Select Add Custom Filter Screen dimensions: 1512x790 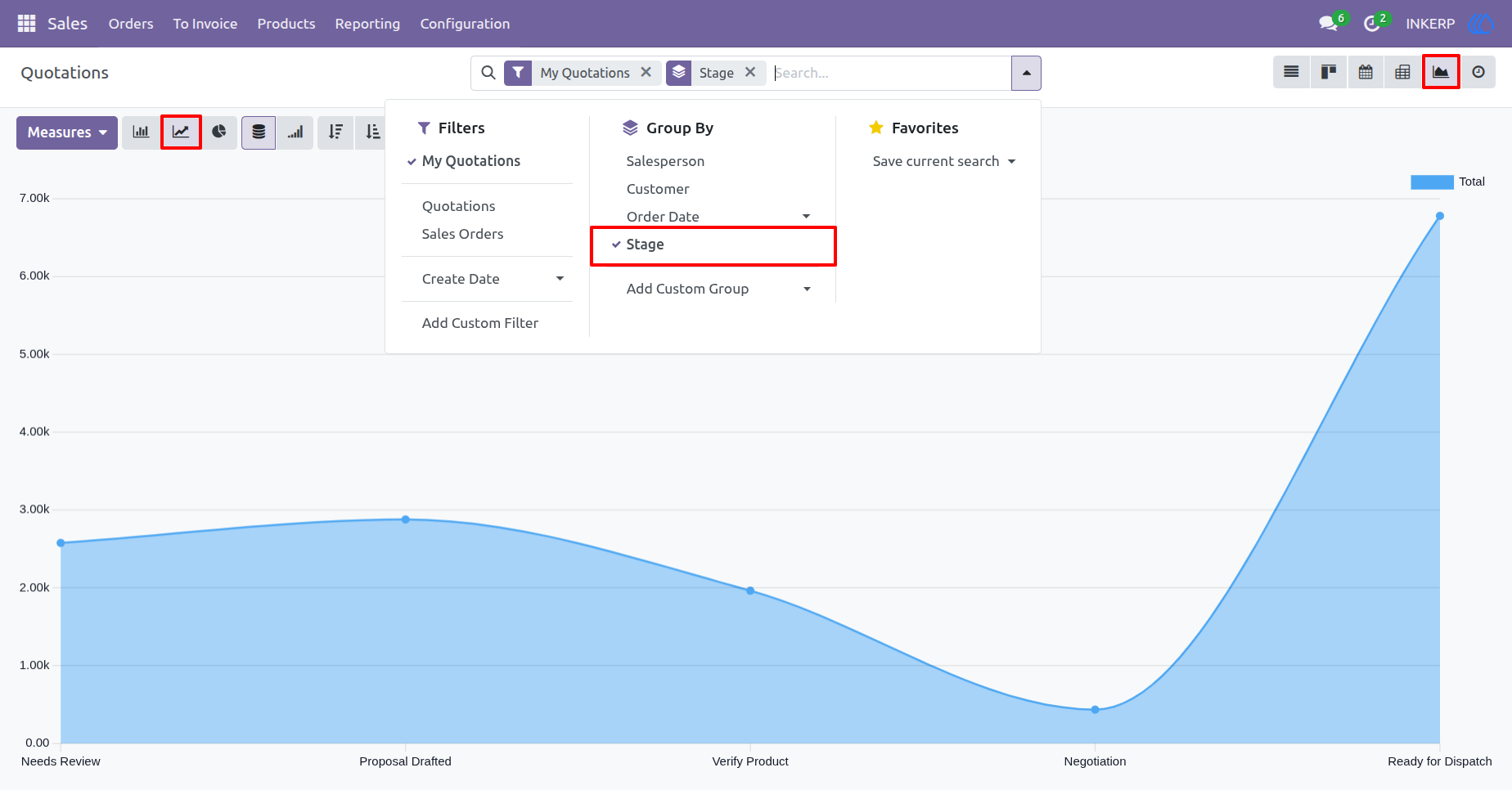point(480,323)
